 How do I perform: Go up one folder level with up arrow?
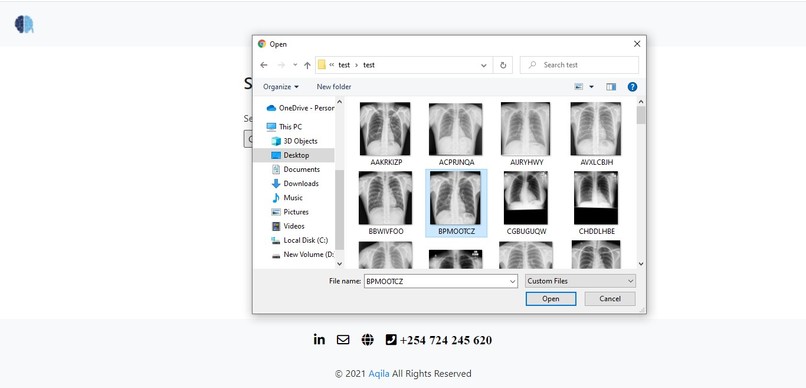click(307, 65)
